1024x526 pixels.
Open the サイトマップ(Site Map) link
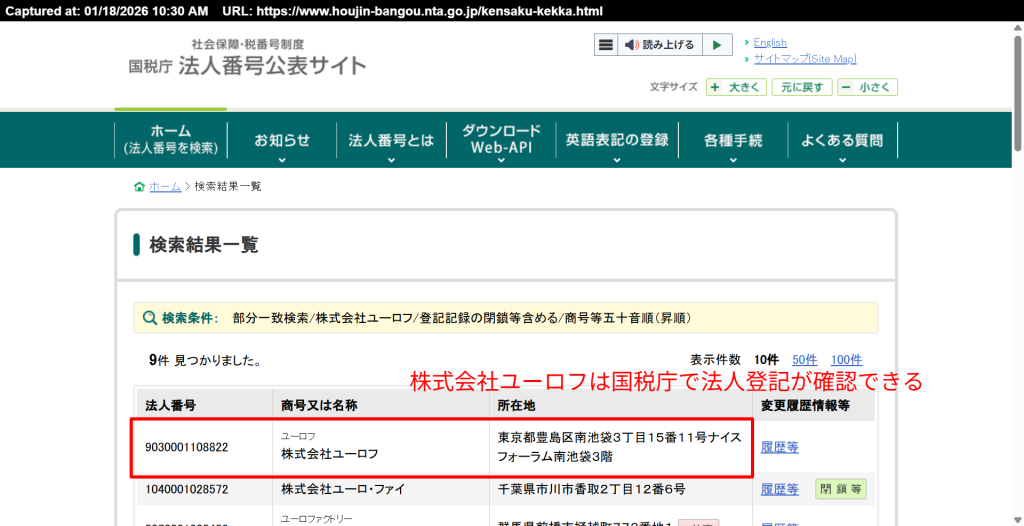pos(805,59)
